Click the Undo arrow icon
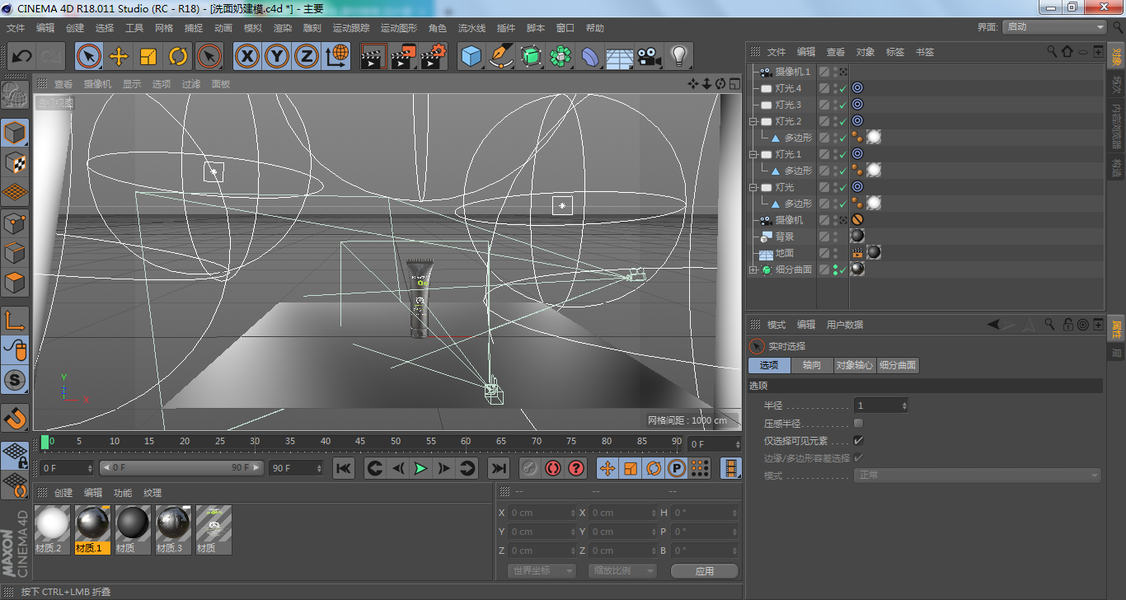This screenshot has height=600, width=1126. [22, 56]
